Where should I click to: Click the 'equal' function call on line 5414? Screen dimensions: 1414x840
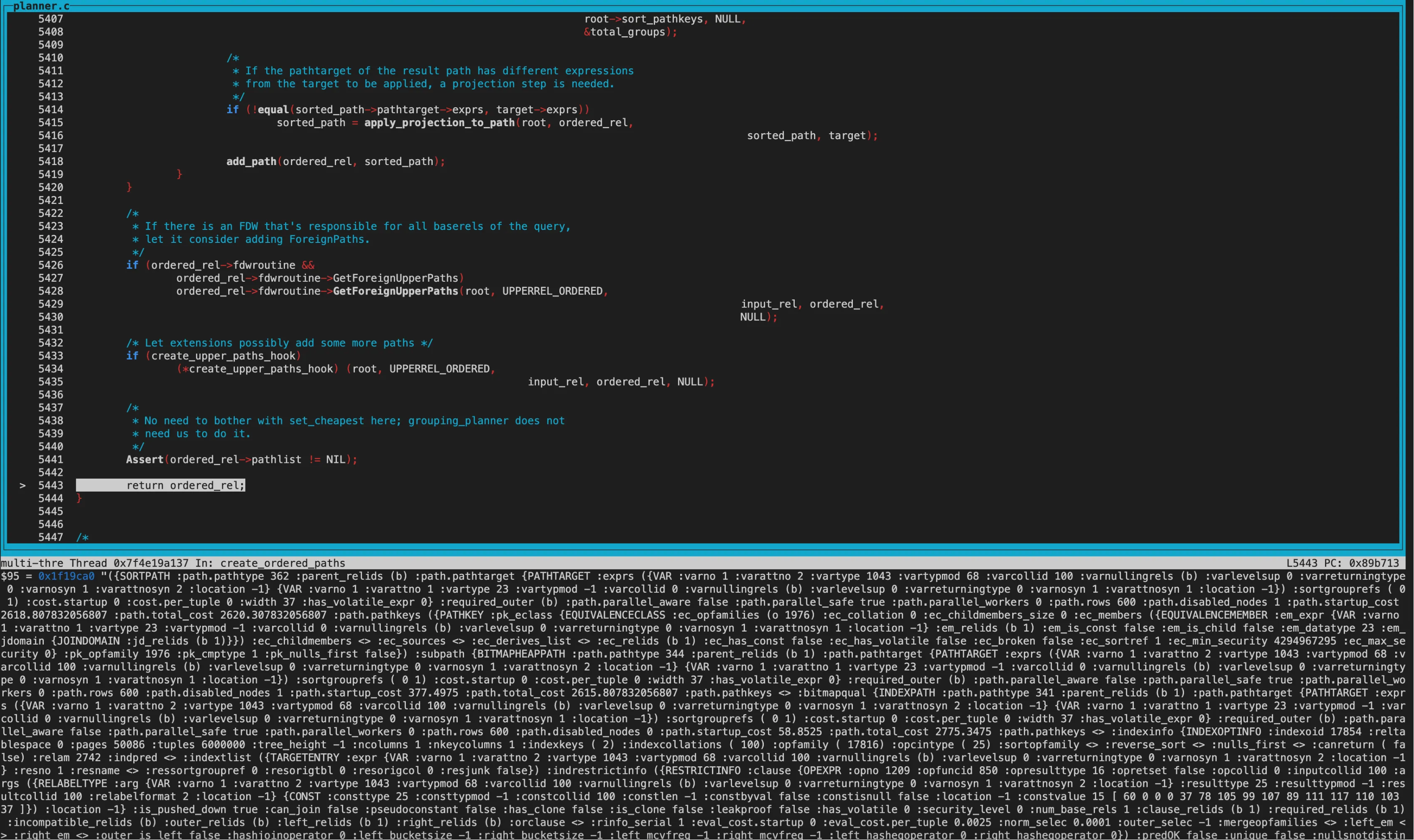[273, 109]
